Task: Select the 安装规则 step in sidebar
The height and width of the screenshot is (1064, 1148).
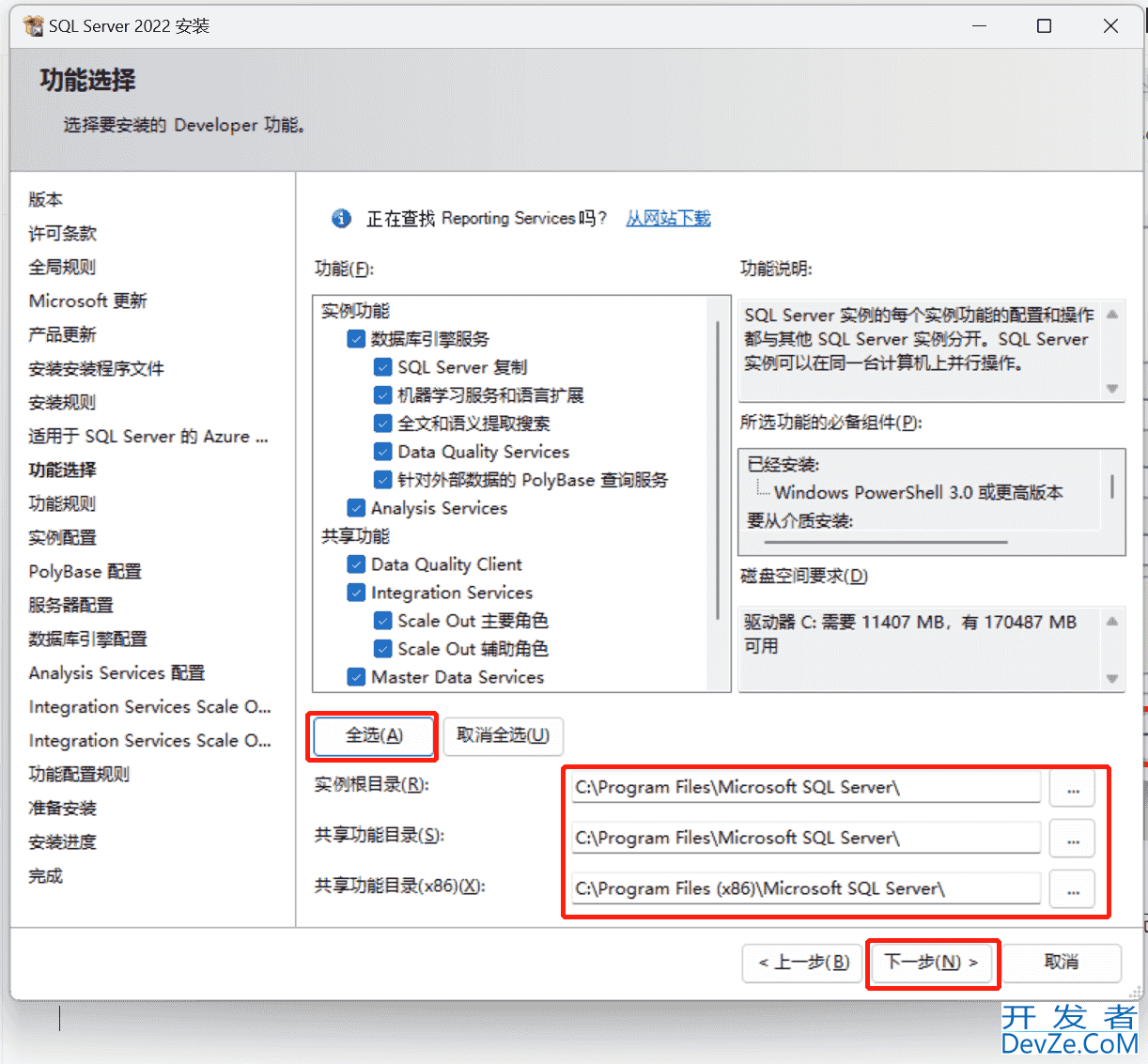Action: [x=62, y=402]
